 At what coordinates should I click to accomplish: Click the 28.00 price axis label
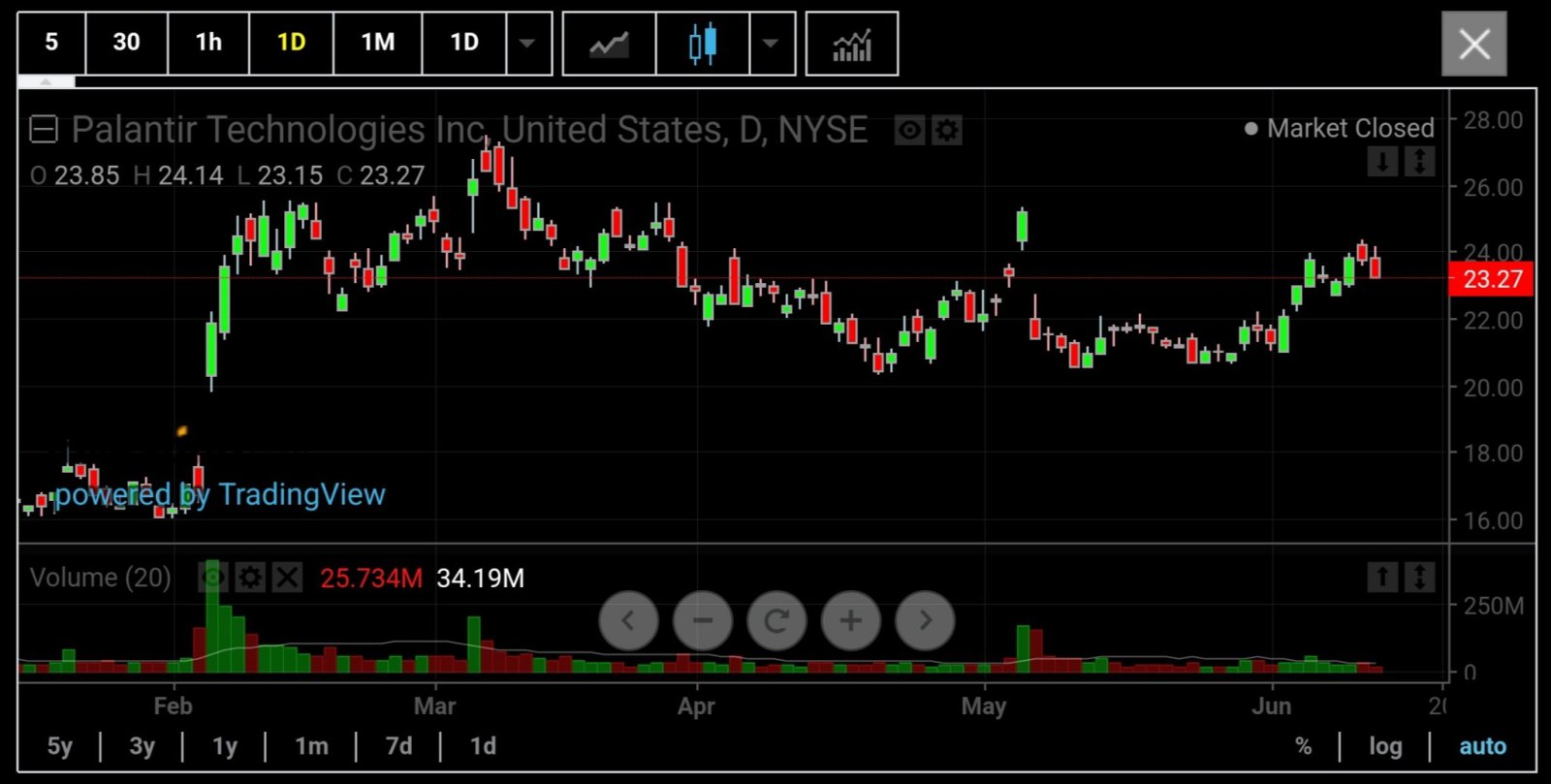click(1493, 120)
